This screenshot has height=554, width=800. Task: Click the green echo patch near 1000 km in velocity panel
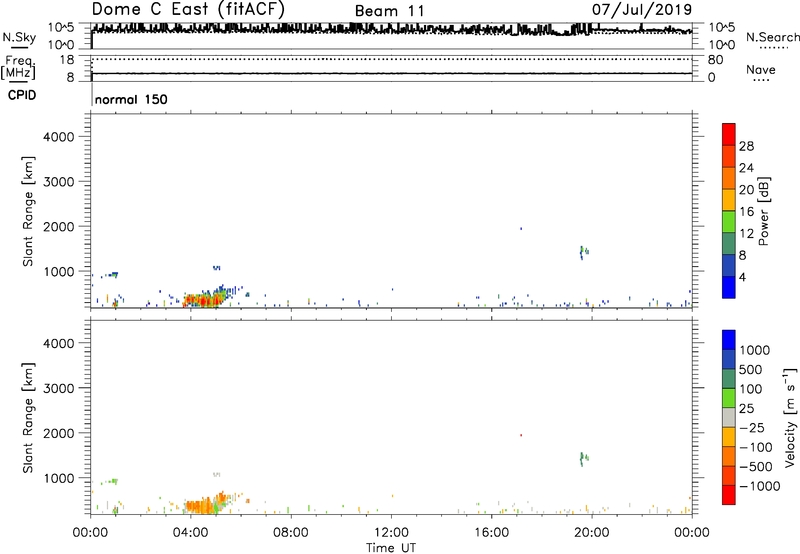110,482
